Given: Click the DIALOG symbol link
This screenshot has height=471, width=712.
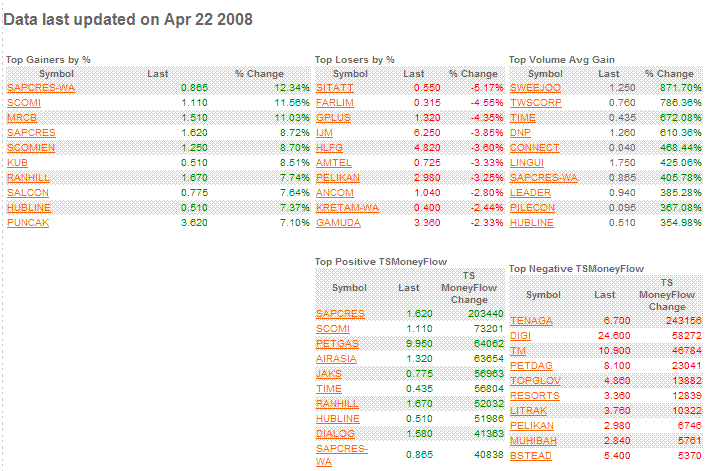Looking at the screenshot, I should tap(334, 433).
